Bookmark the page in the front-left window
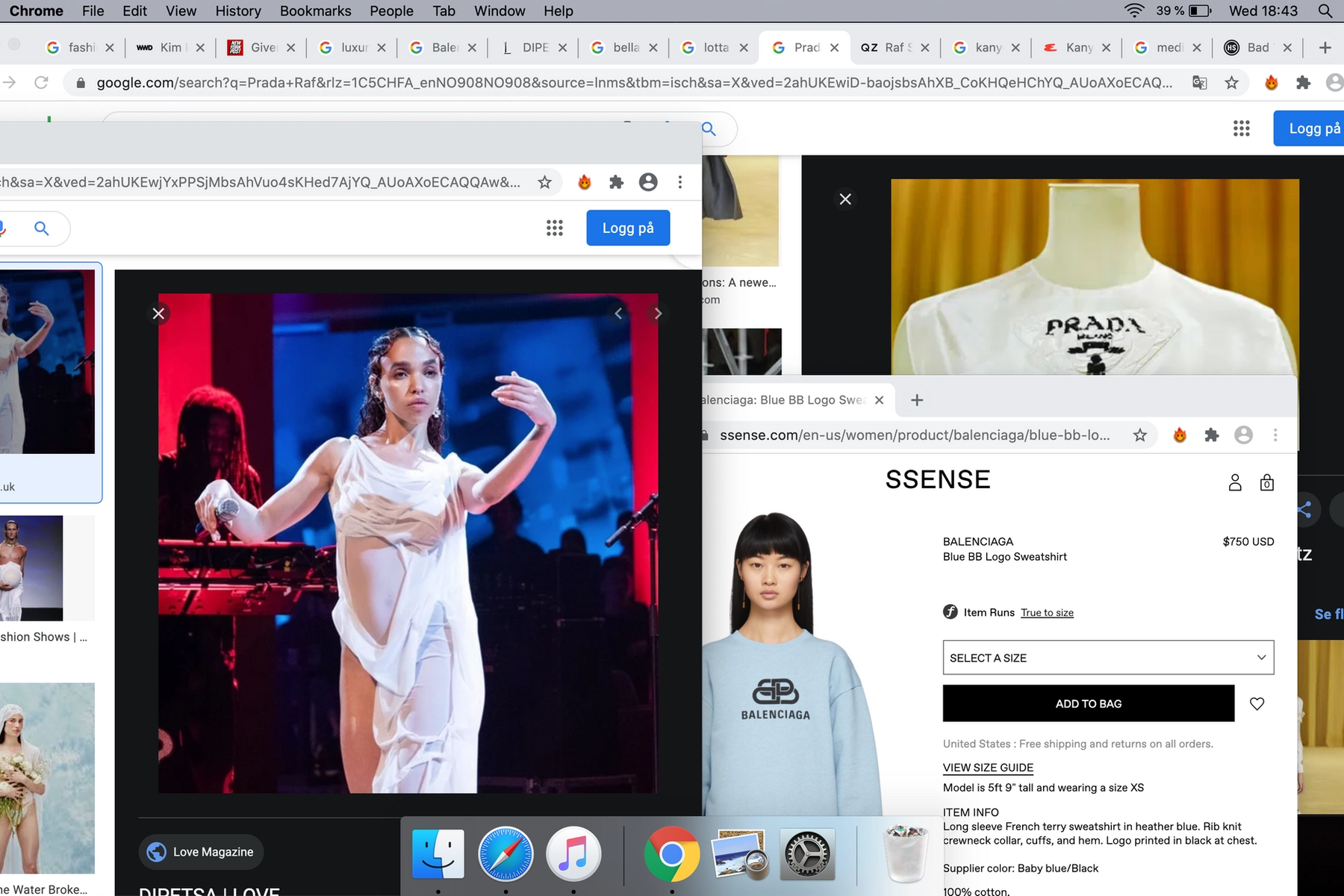1344x896 pixels. coord(545,182)
